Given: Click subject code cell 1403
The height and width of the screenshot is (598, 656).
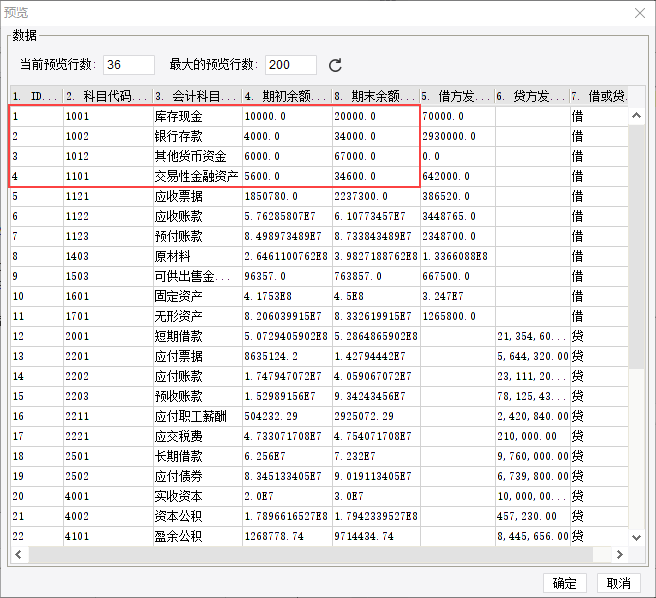Looking at the screenshot, I should click(x=108, y=256).
